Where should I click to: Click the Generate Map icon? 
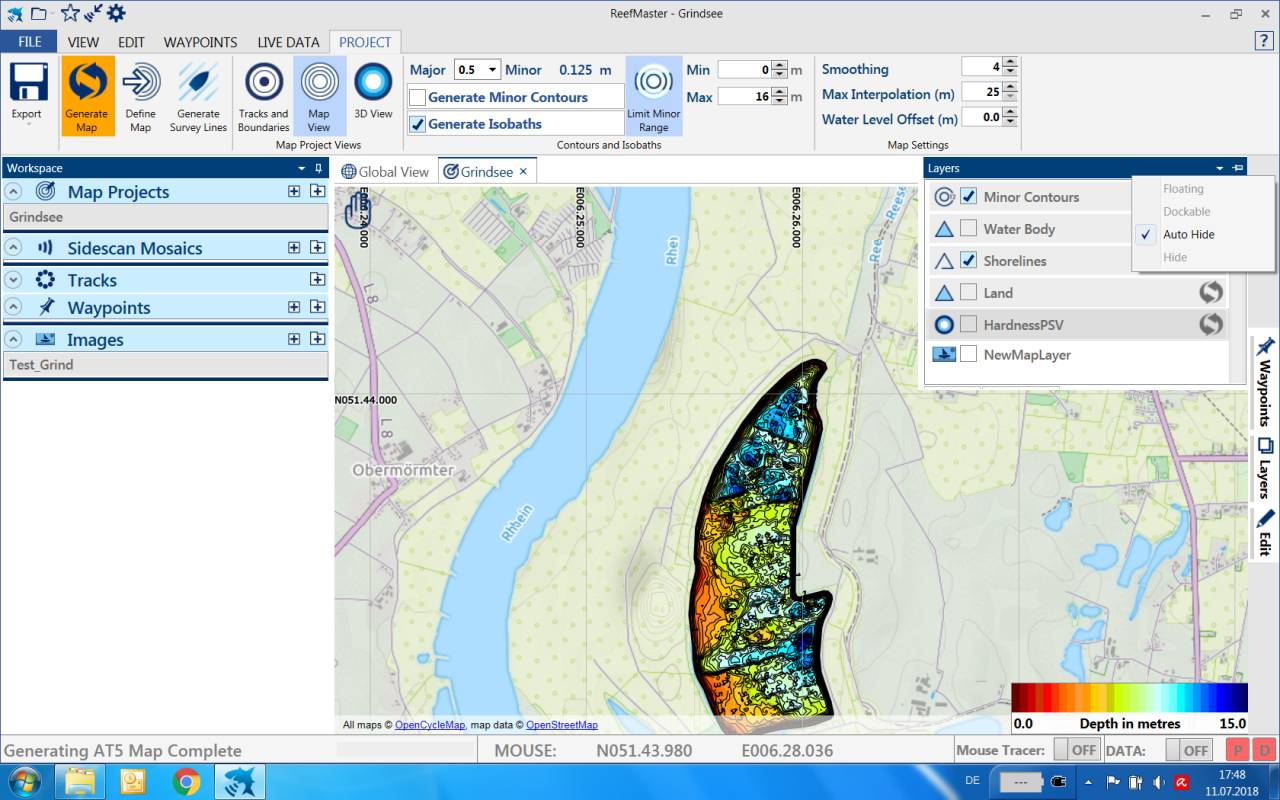87,82
